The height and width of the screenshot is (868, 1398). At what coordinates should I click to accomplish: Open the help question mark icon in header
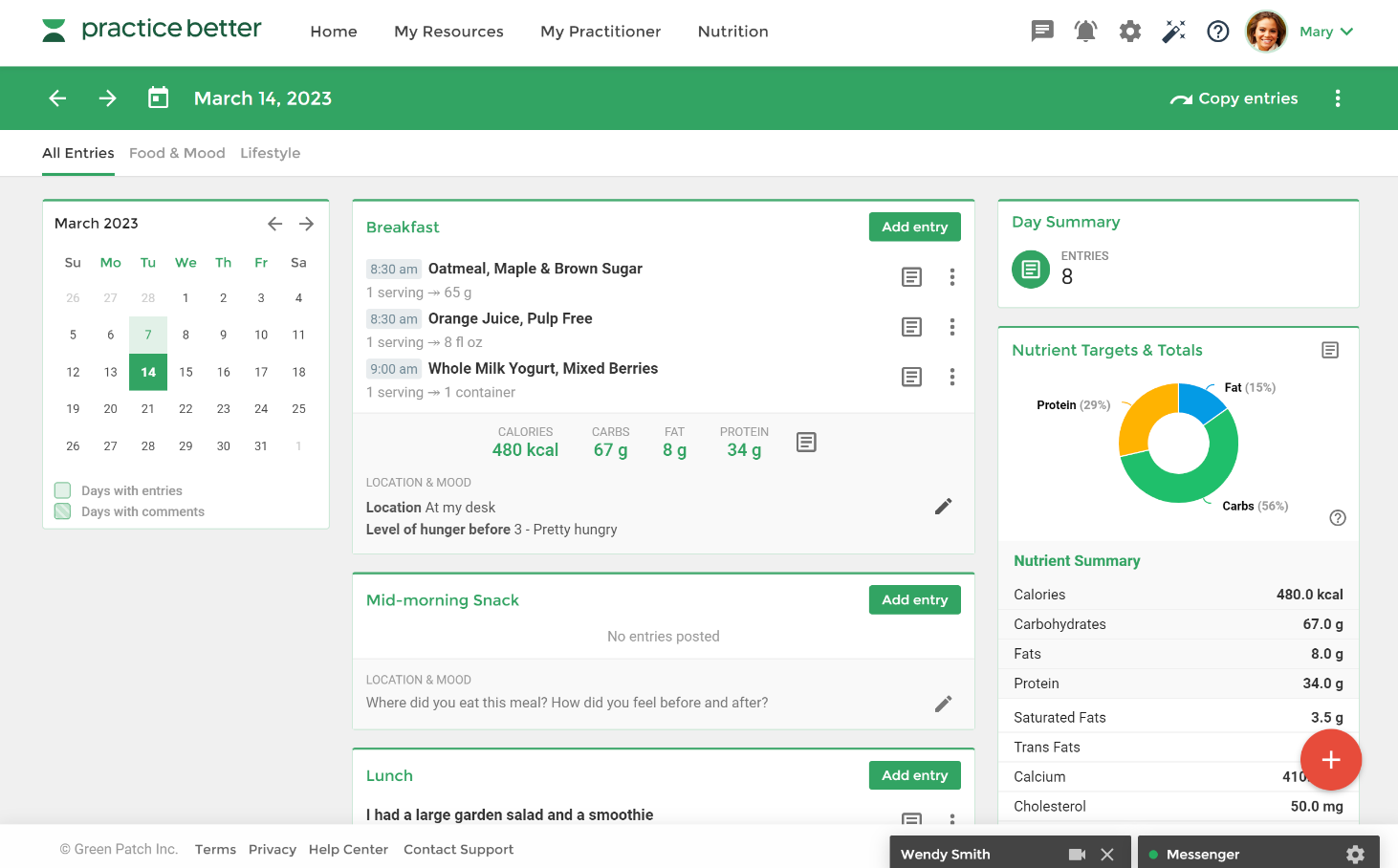(1217, 32)
